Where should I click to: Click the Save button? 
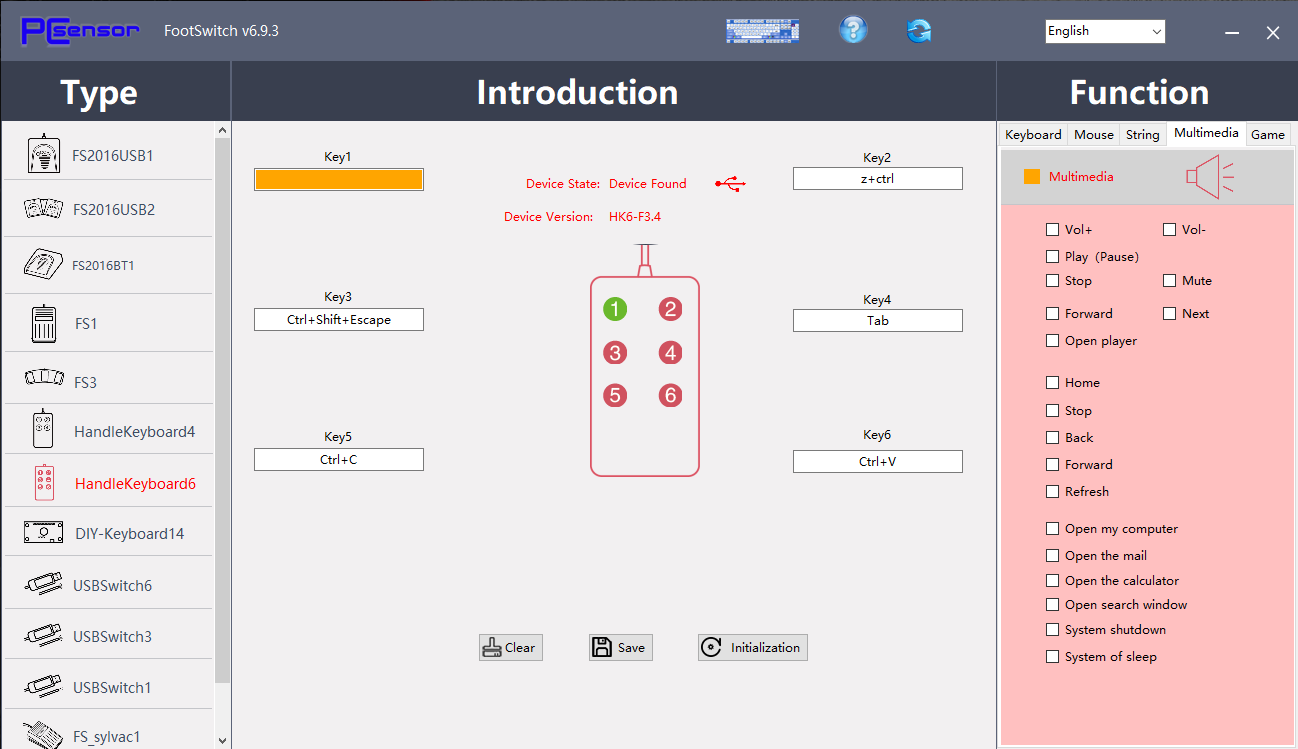coord(620,647)
